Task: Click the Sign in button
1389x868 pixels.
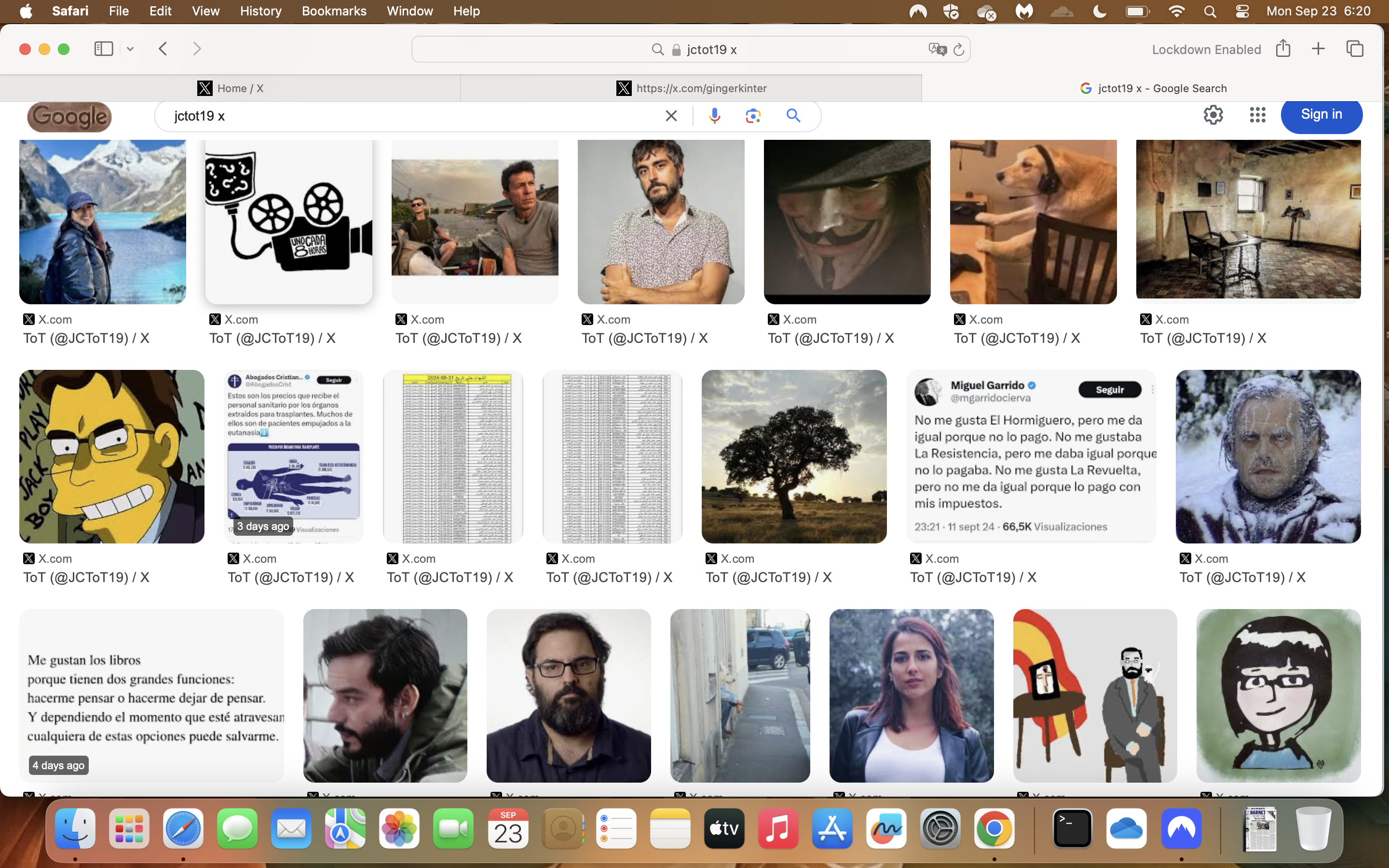Action: 1321,115
